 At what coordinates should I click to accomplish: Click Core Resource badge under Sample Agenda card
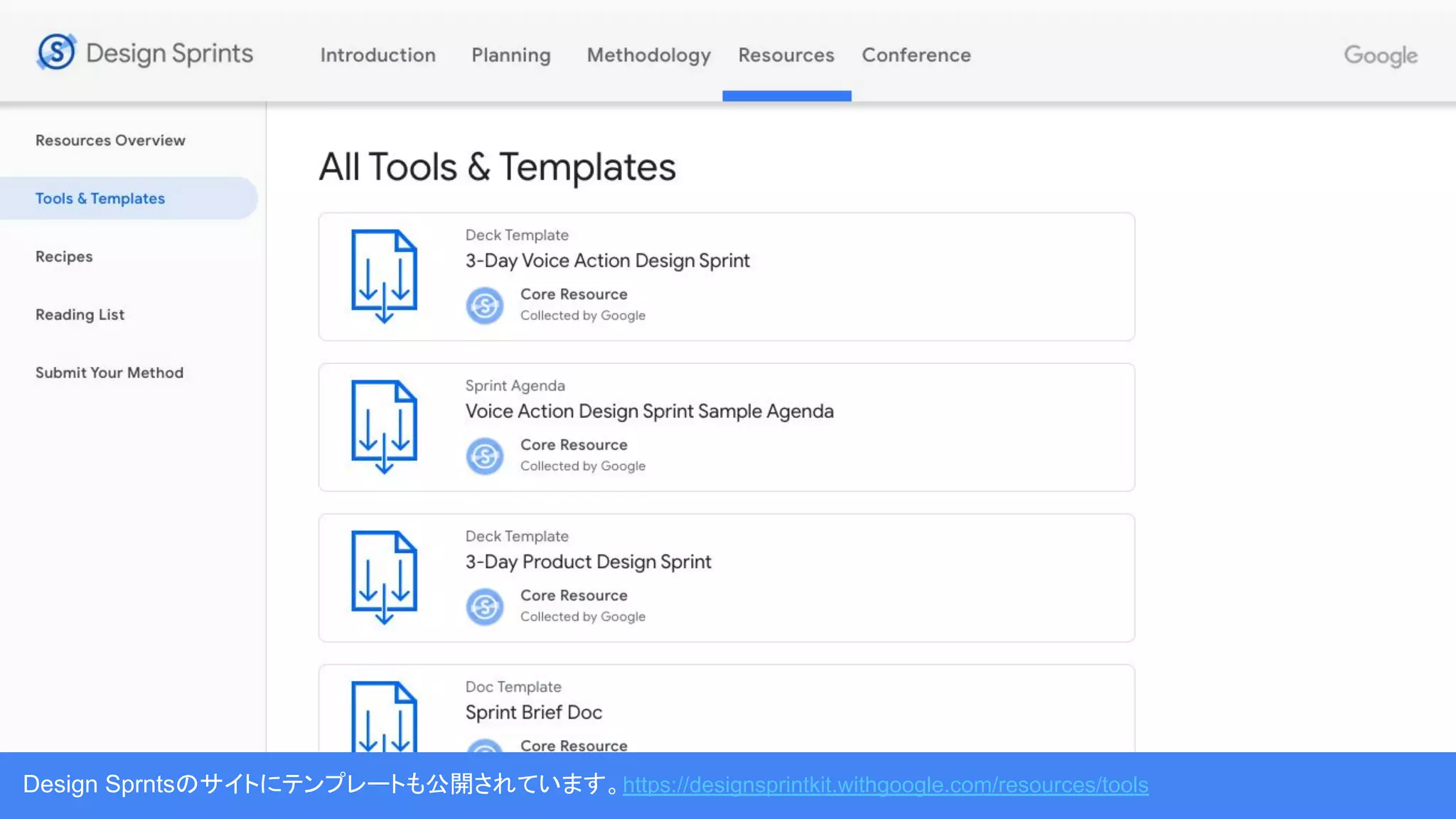pos(485,456)
